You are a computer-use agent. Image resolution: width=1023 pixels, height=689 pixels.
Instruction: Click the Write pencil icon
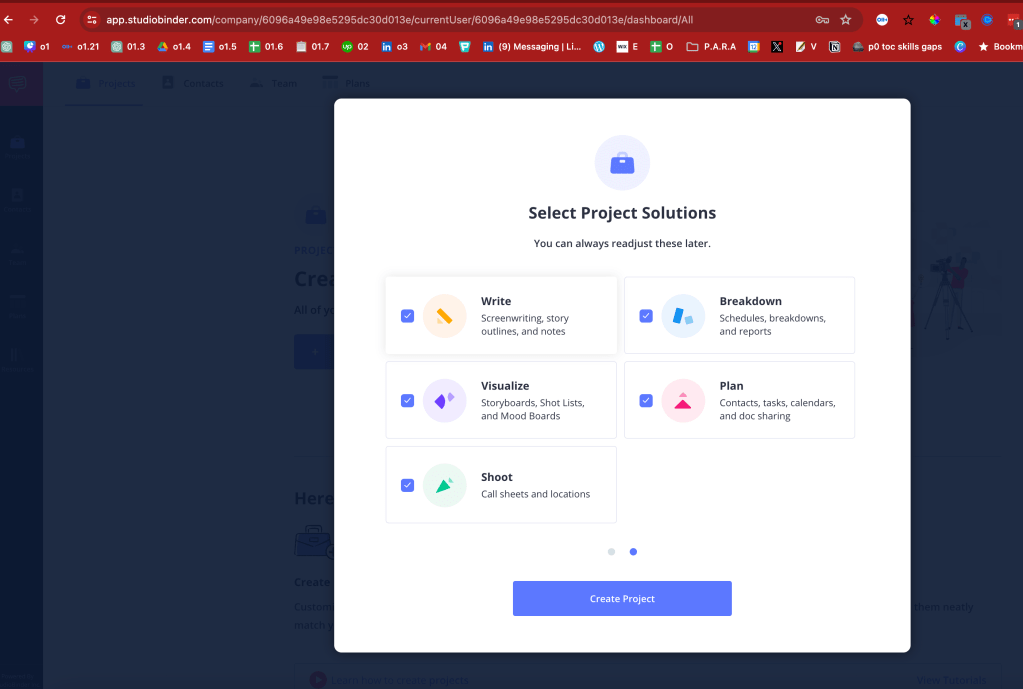[x=444, y=316]
